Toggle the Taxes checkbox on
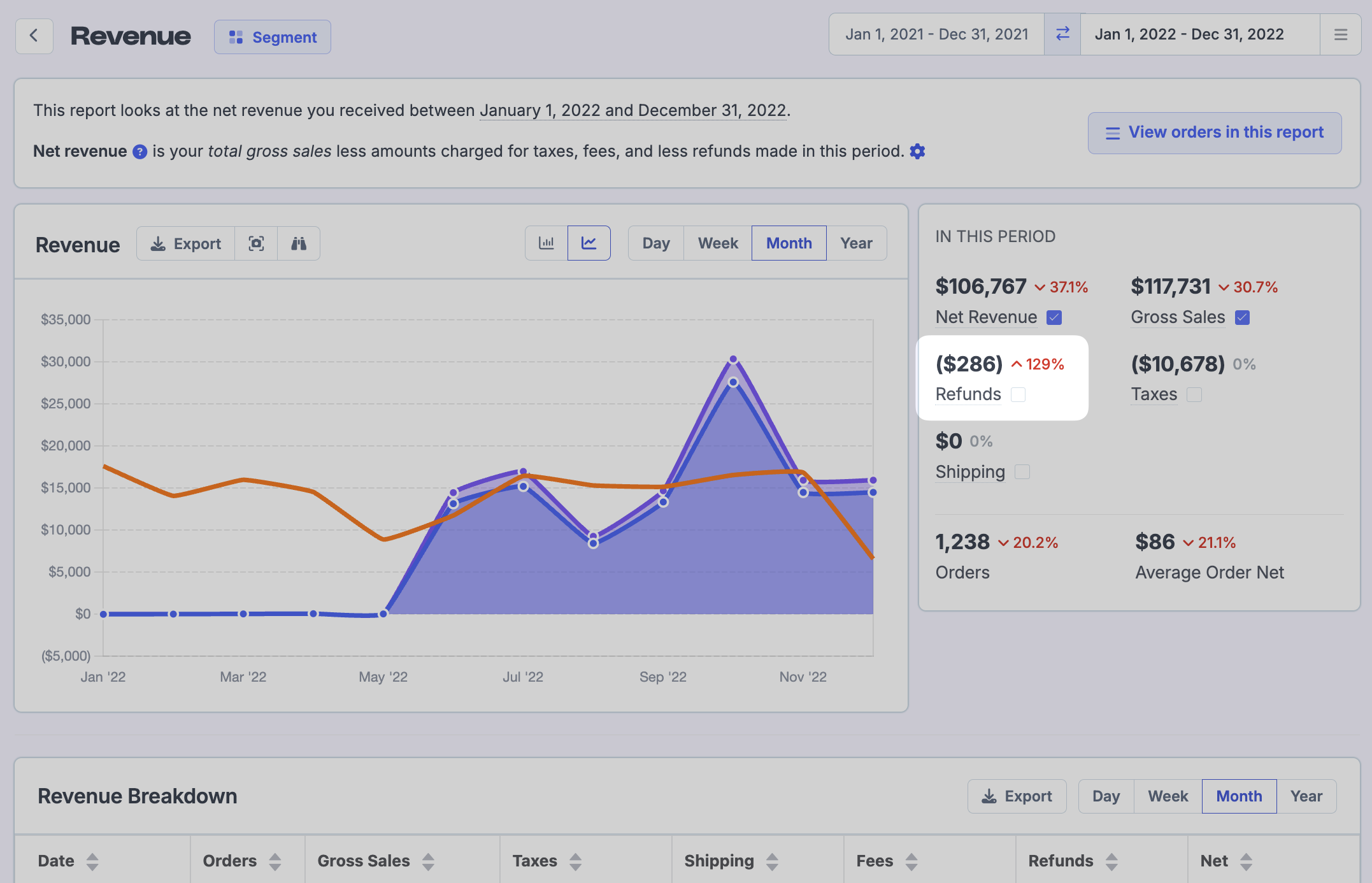 1194,395
